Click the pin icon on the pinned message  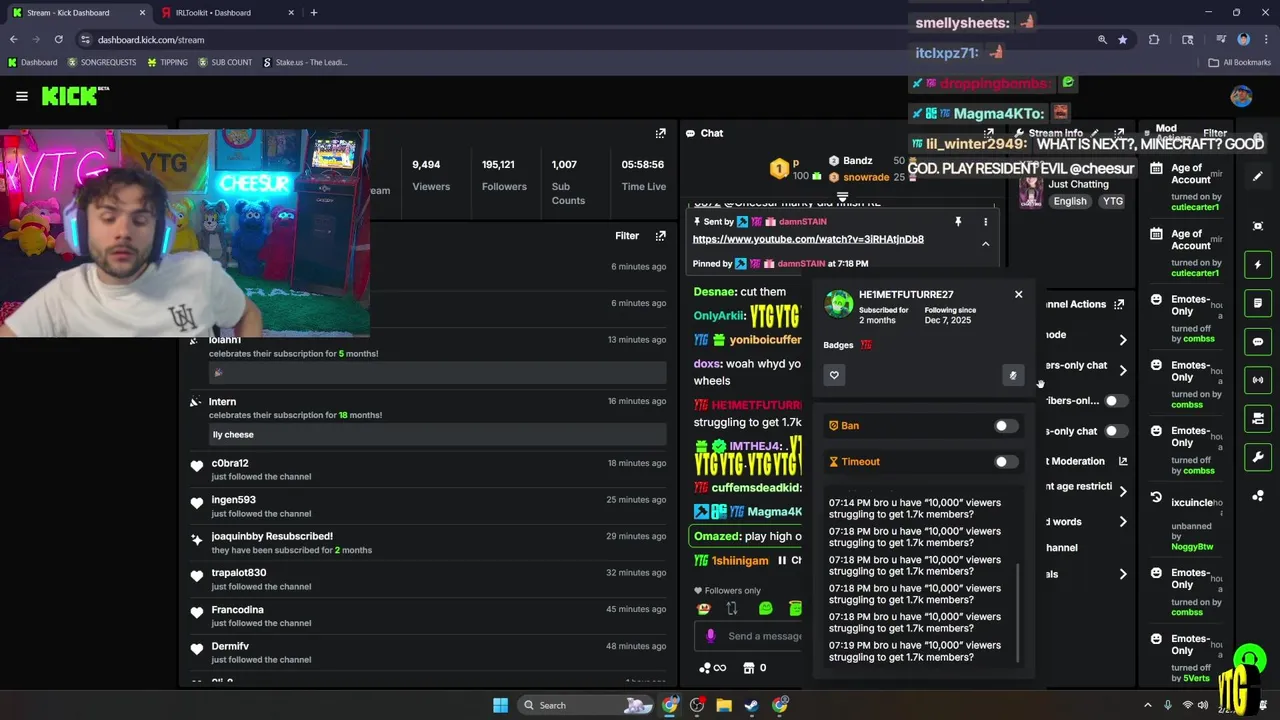point(958,222)
